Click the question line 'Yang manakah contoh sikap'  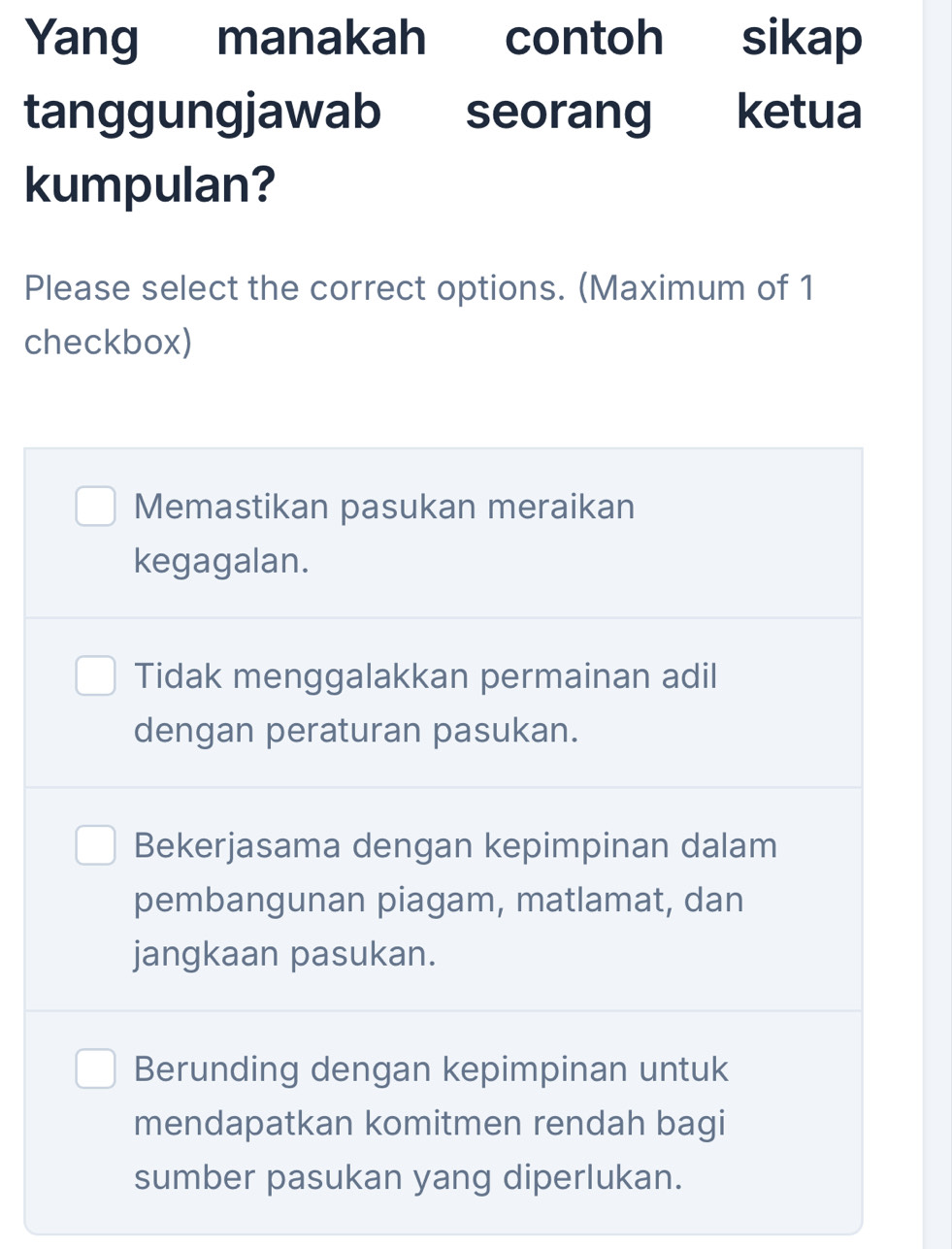coord(443,39)
